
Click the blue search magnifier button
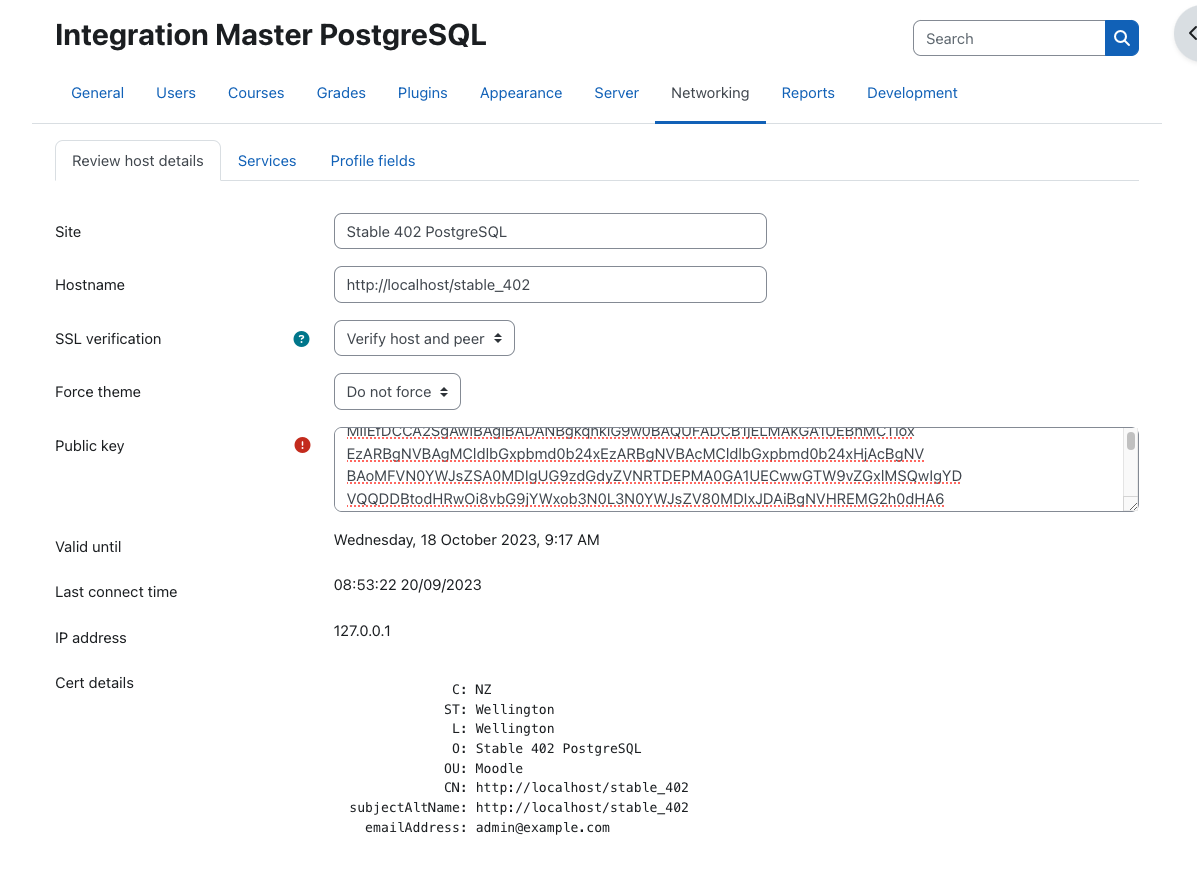click(1121, 38)
